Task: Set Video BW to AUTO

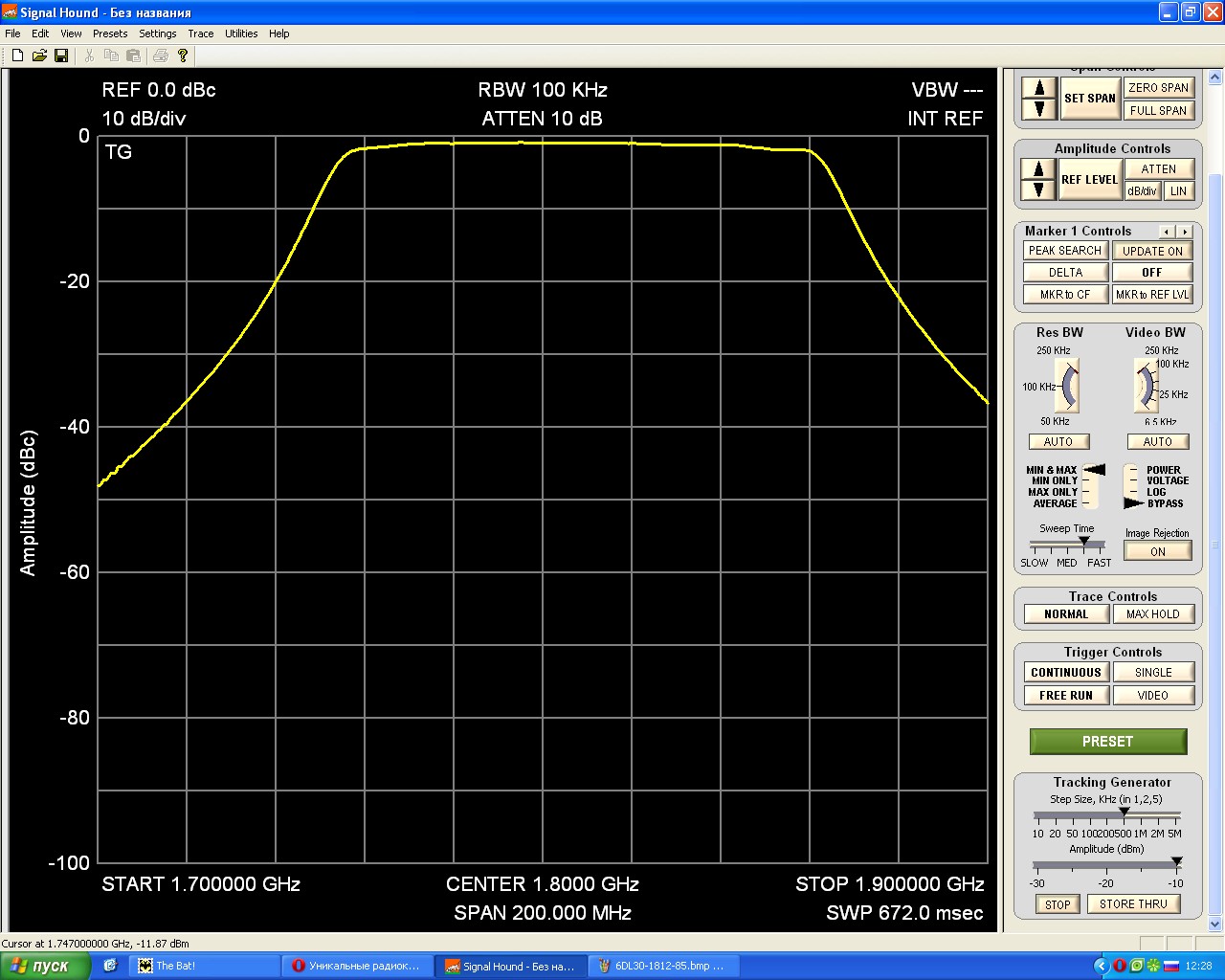Action: (x=1158, y=441)
